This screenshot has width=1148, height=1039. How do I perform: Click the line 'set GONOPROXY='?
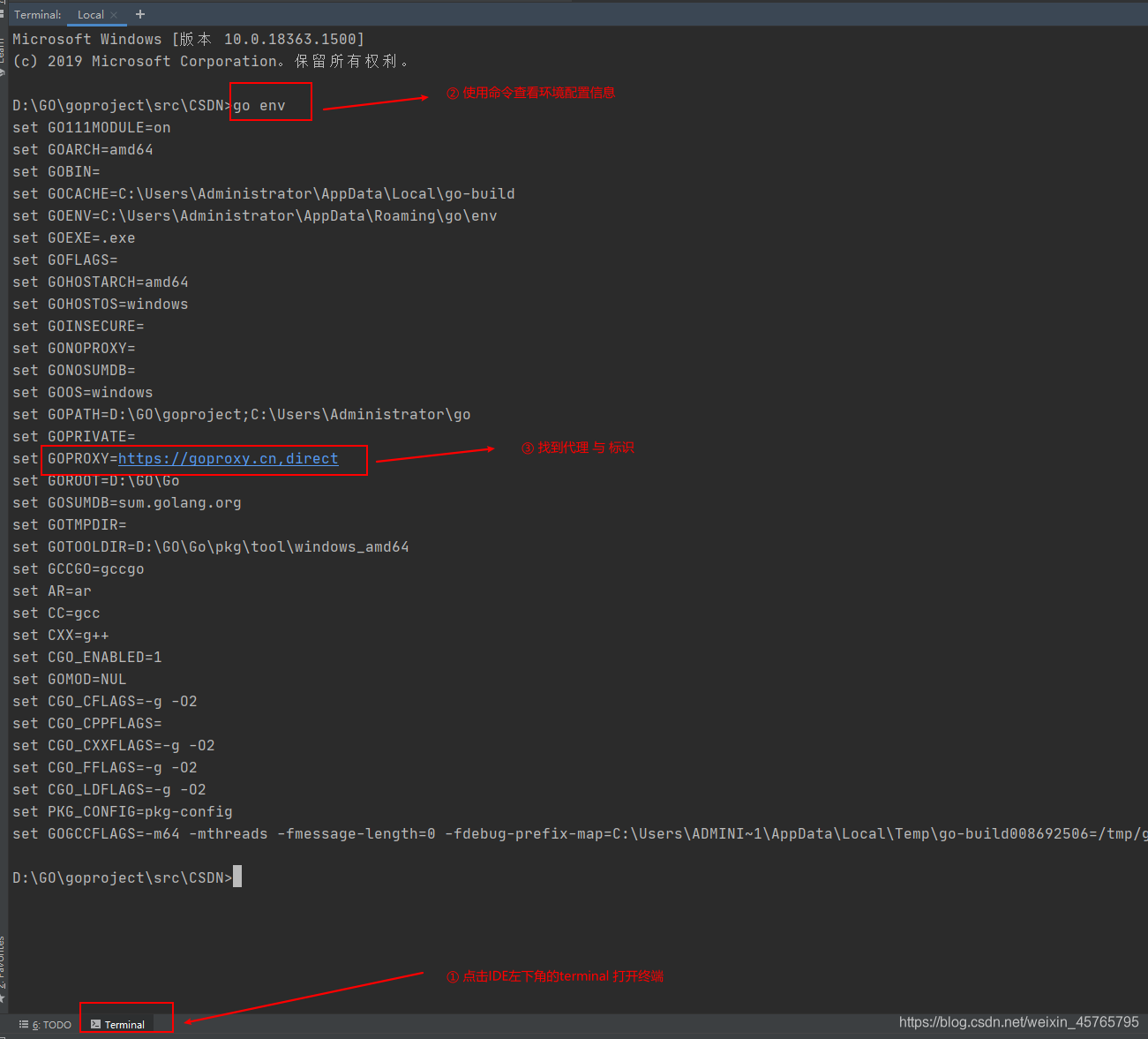tap(74, 348)
